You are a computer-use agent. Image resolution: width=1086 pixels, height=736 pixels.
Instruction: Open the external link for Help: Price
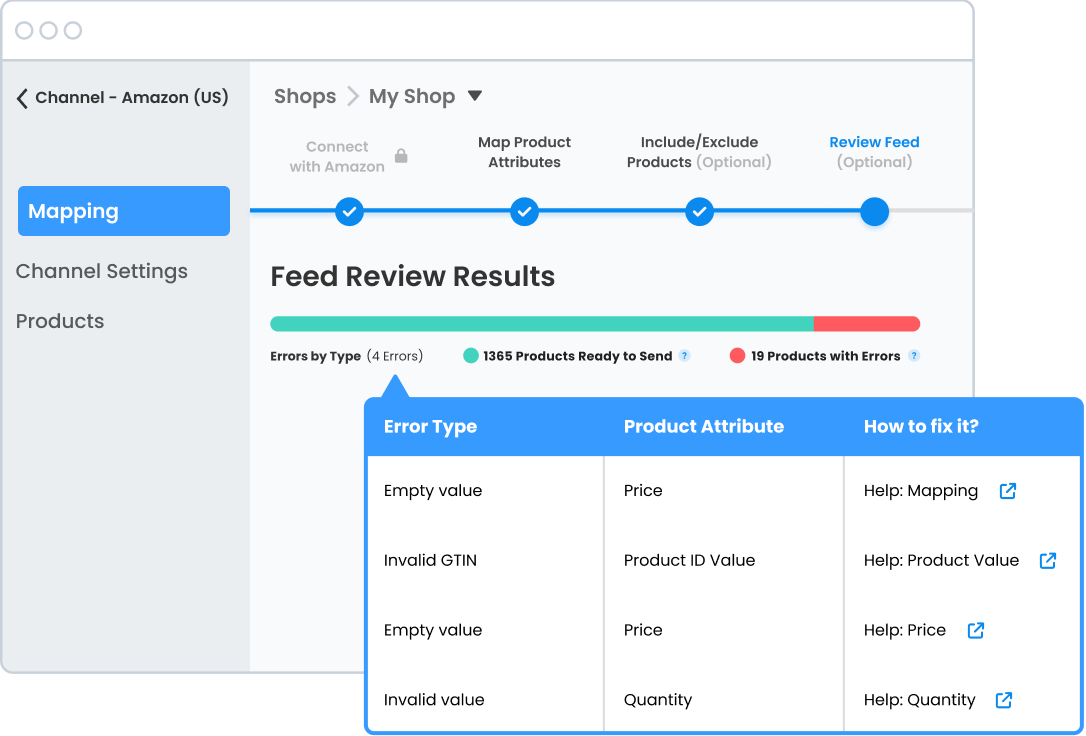click(x=974, y=630)
